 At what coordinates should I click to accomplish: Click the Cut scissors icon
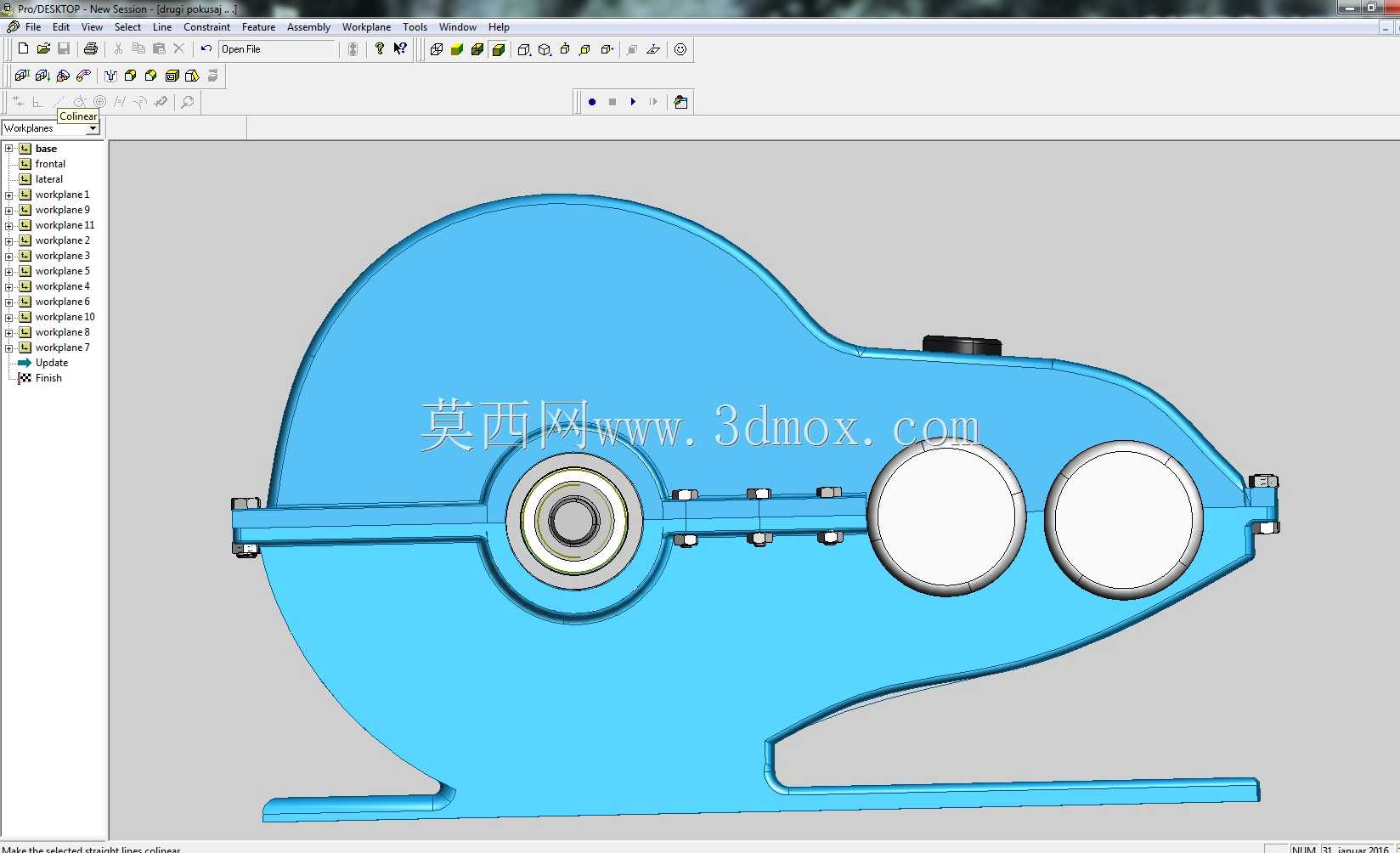click(x=118, y=49)
